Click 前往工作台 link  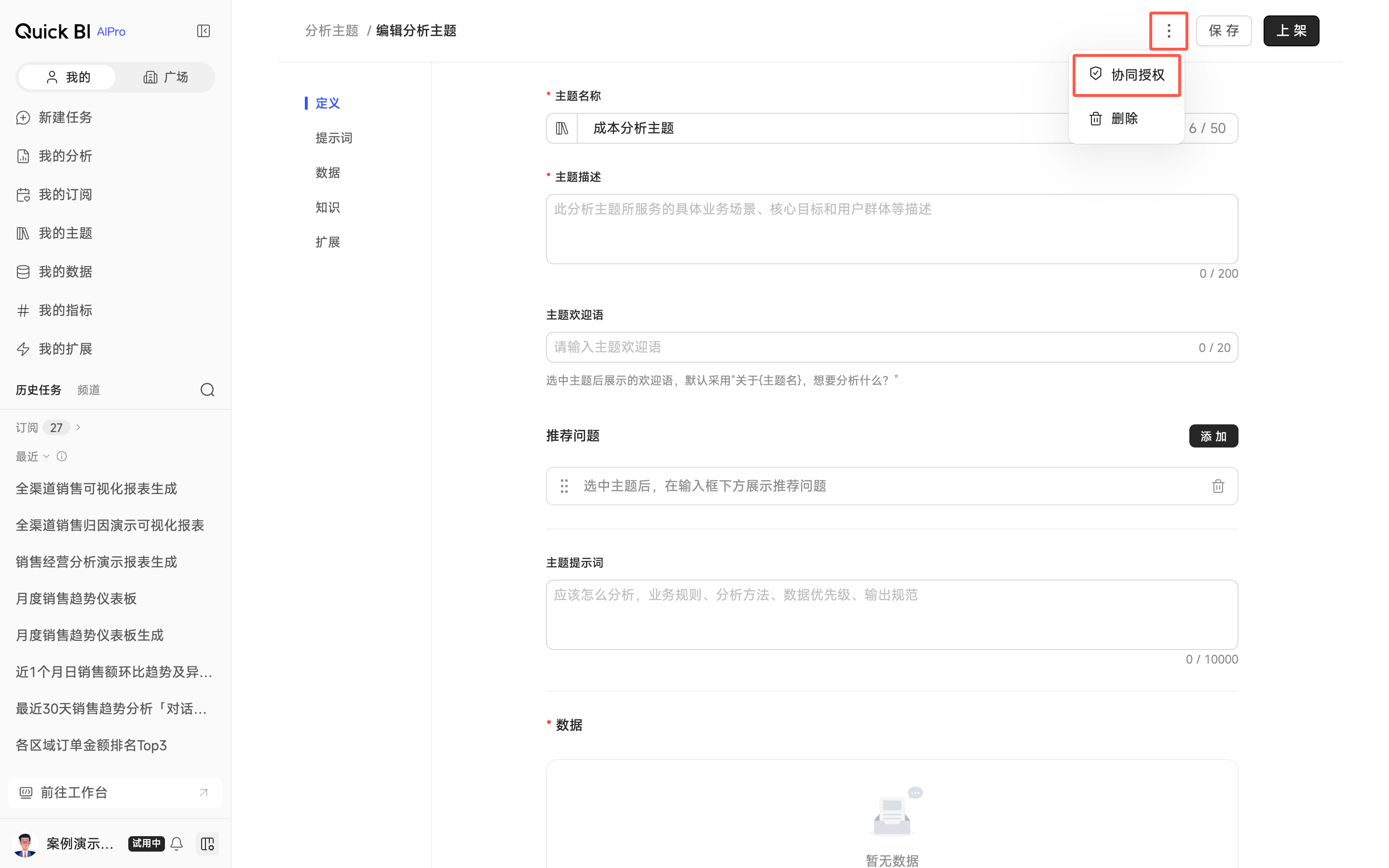point(115,792)
